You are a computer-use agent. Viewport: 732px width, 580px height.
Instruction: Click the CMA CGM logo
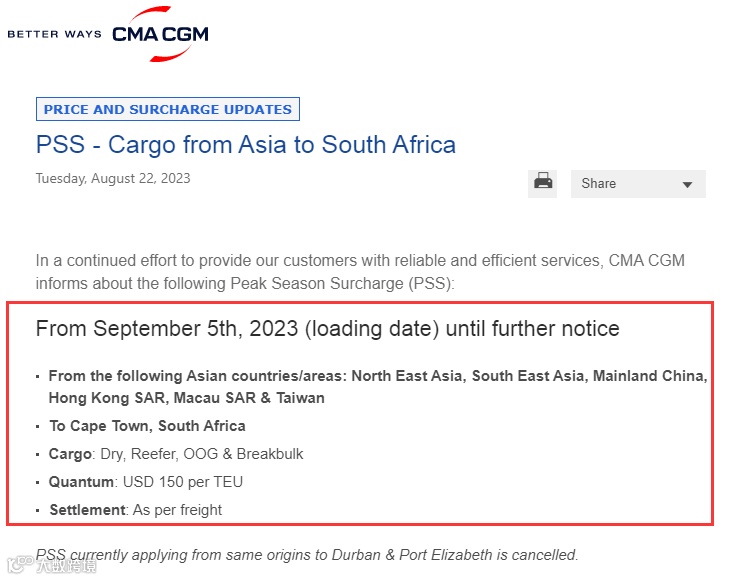click(x=160, y=34)
